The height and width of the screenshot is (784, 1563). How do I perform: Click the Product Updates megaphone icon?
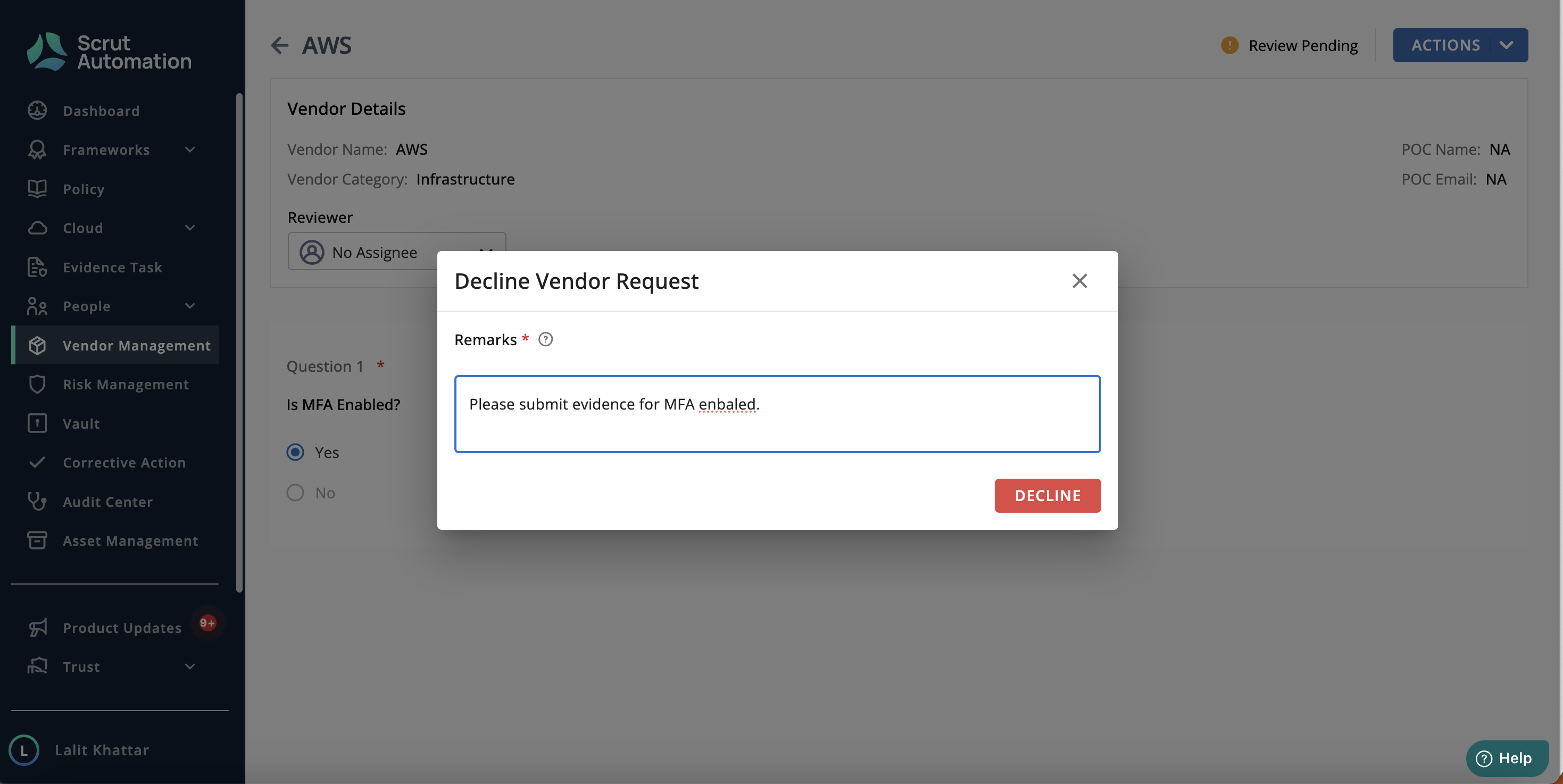tap(37, 628)
